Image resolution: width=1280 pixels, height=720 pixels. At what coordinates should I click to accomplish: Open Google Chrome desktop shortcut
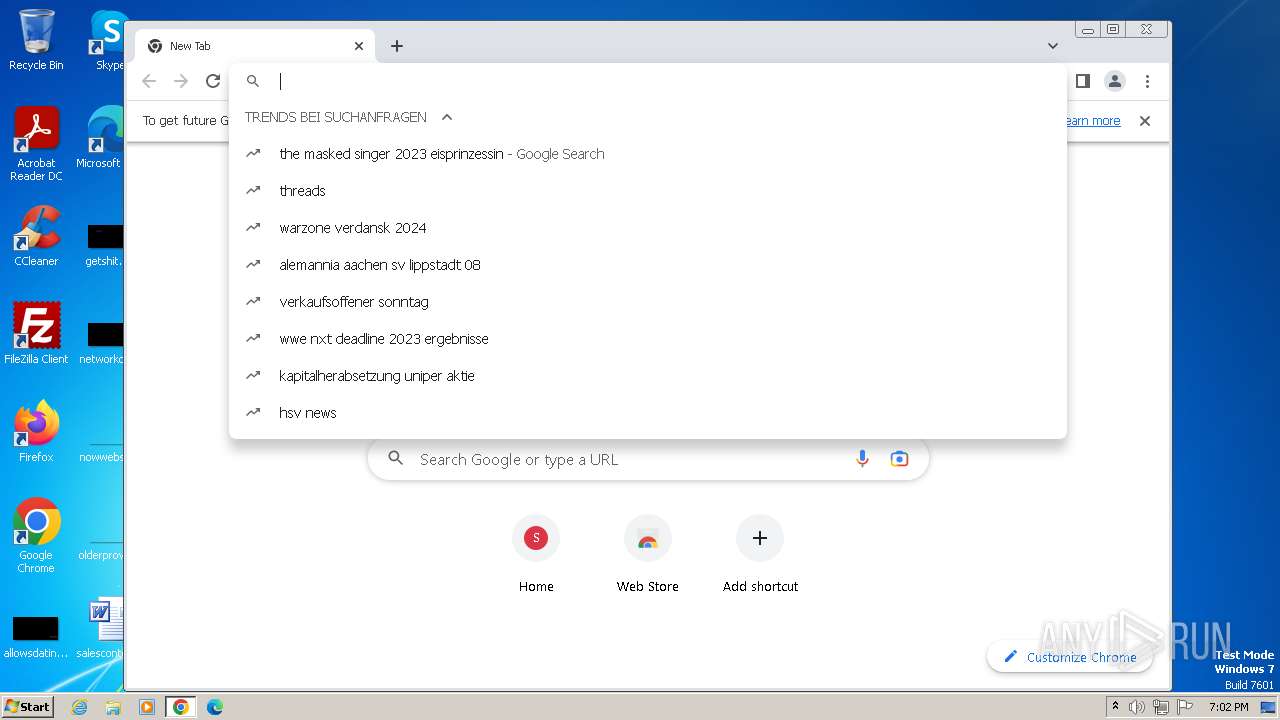[x=36, y=536]
